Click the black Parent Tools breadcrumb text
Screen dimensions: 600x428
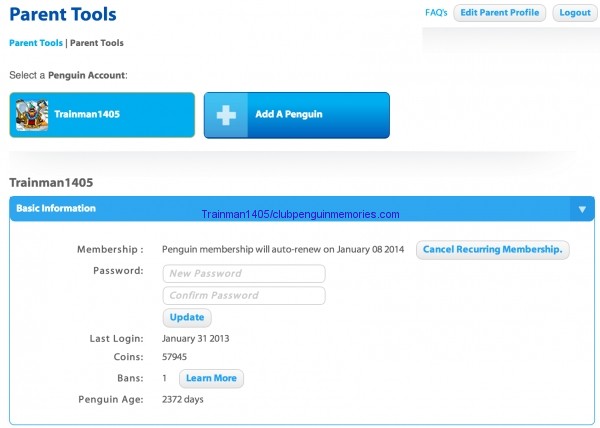point(97,43)
